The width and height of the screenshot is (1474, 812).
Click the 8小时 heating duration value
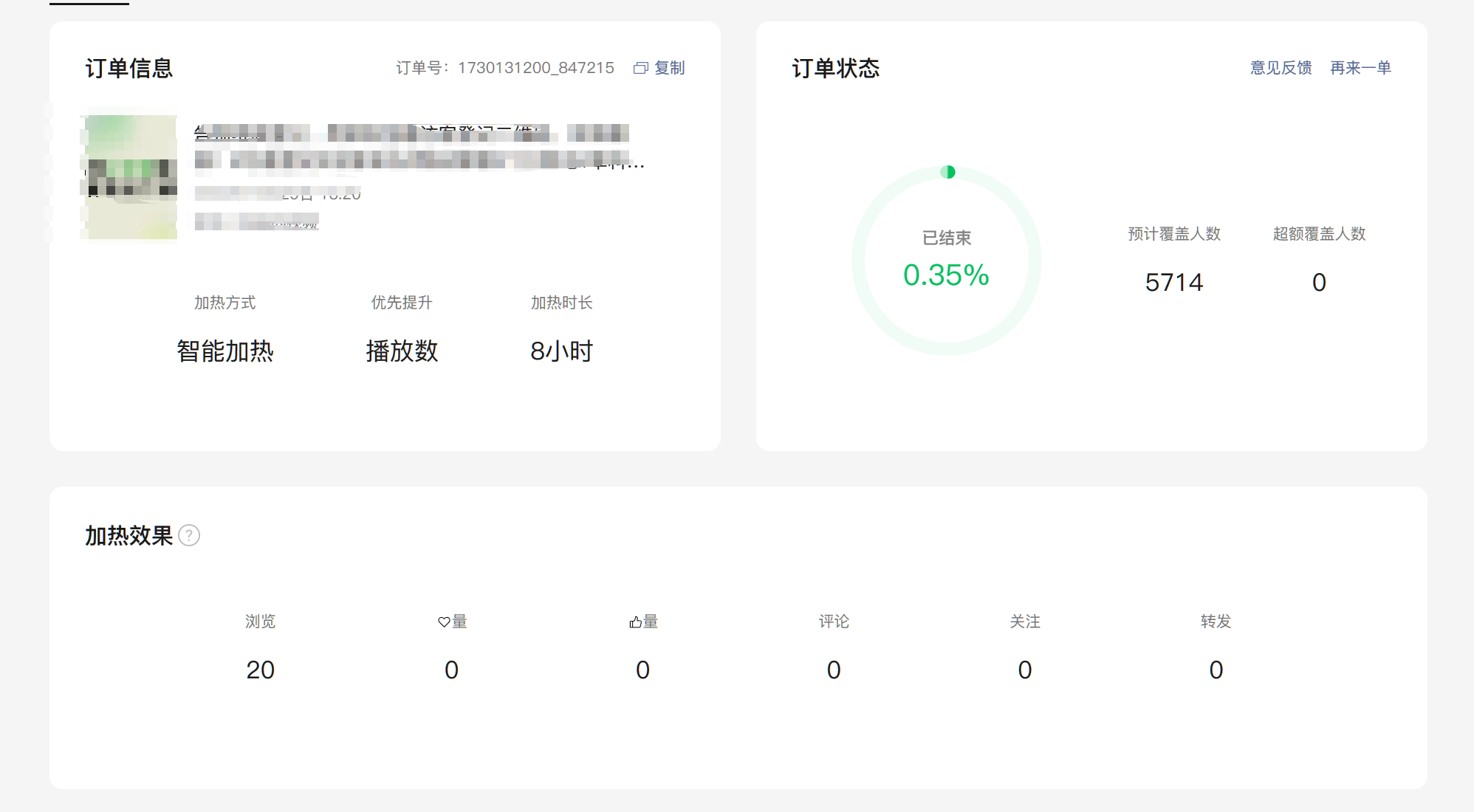coord(561,351)
